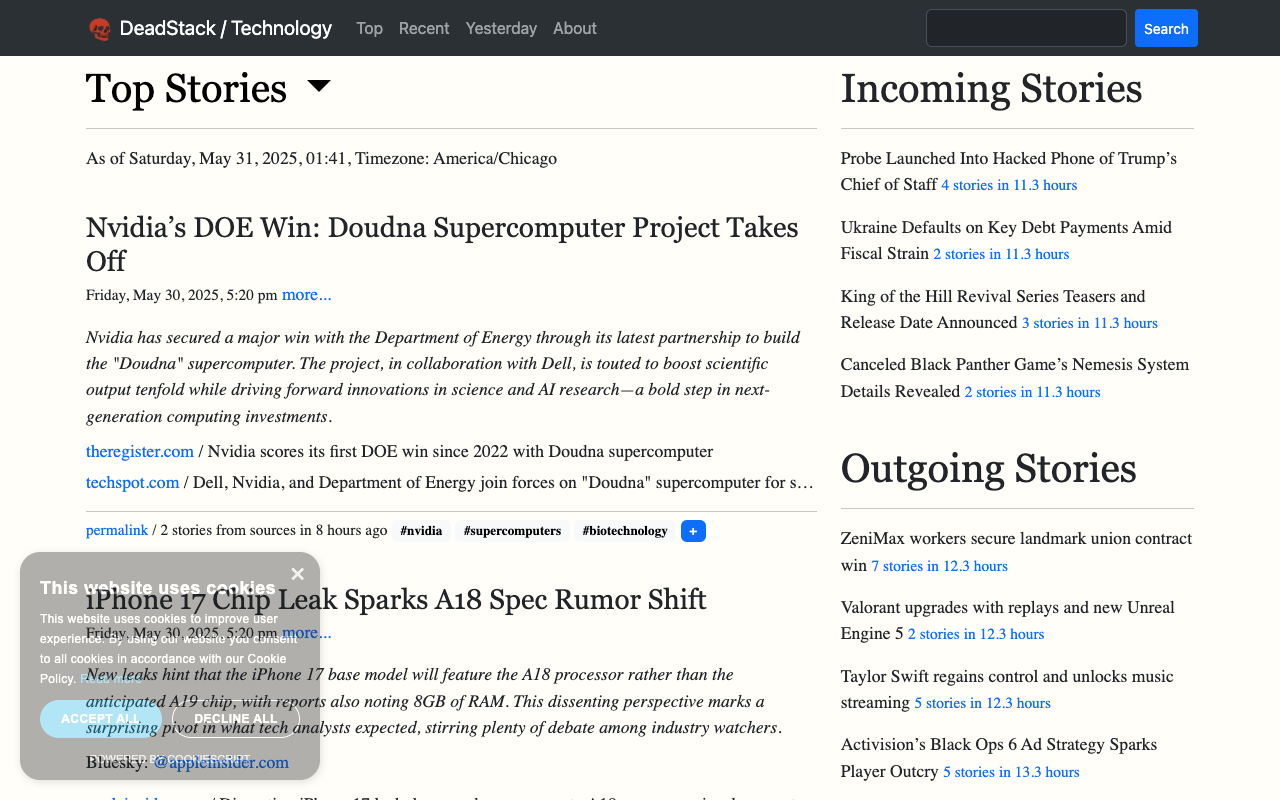Image resolution: width=1280 pixels, height=800 pixels.
Task: Open the Nvidia story permalink
Action: tap(117, 530)
